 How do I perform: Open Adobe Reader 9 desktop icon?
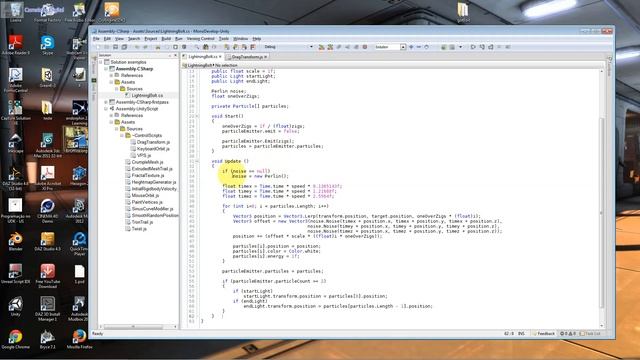tap(16, 45)
